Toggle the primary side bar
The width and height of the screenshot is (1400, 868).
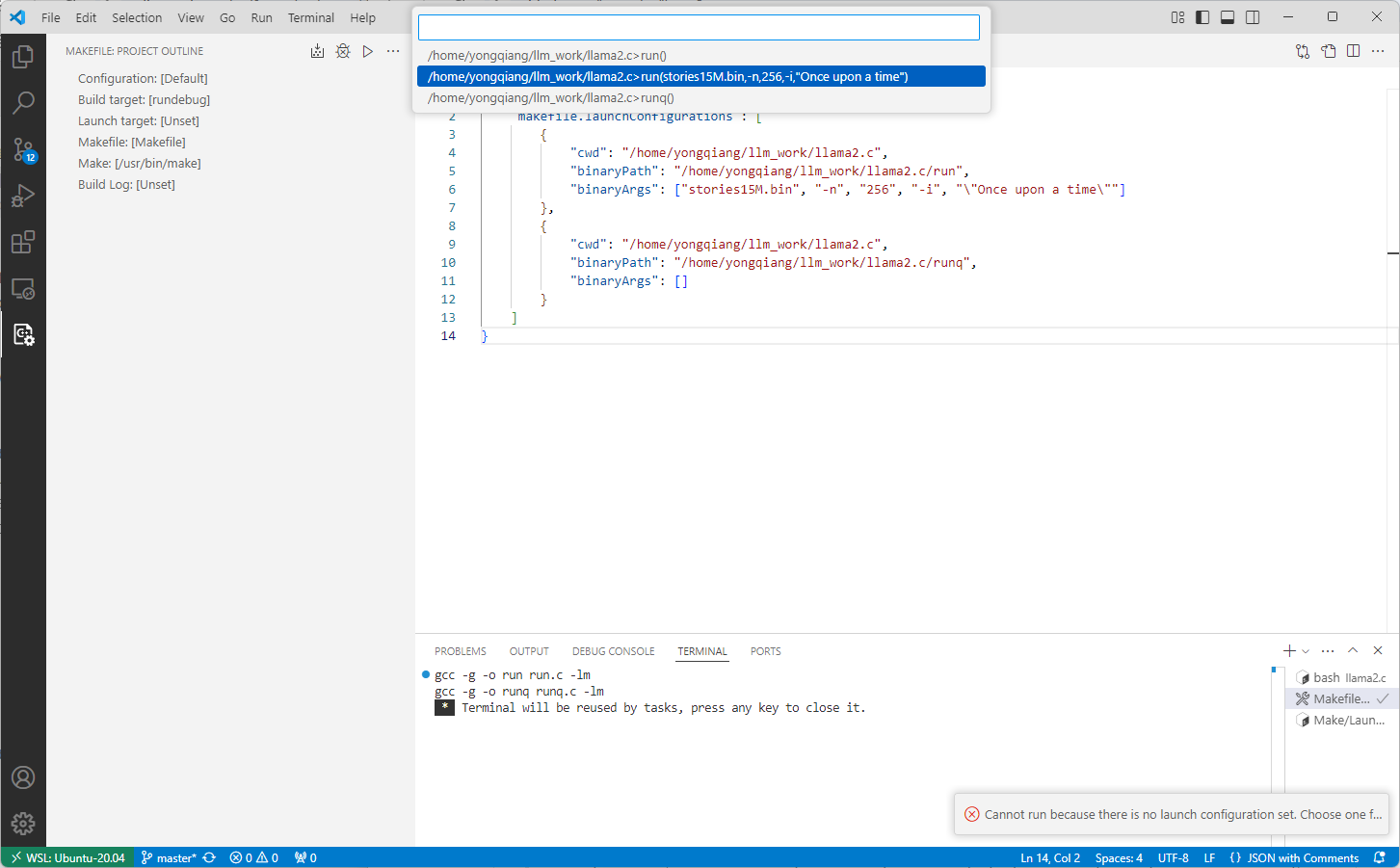pos(1202,17)
